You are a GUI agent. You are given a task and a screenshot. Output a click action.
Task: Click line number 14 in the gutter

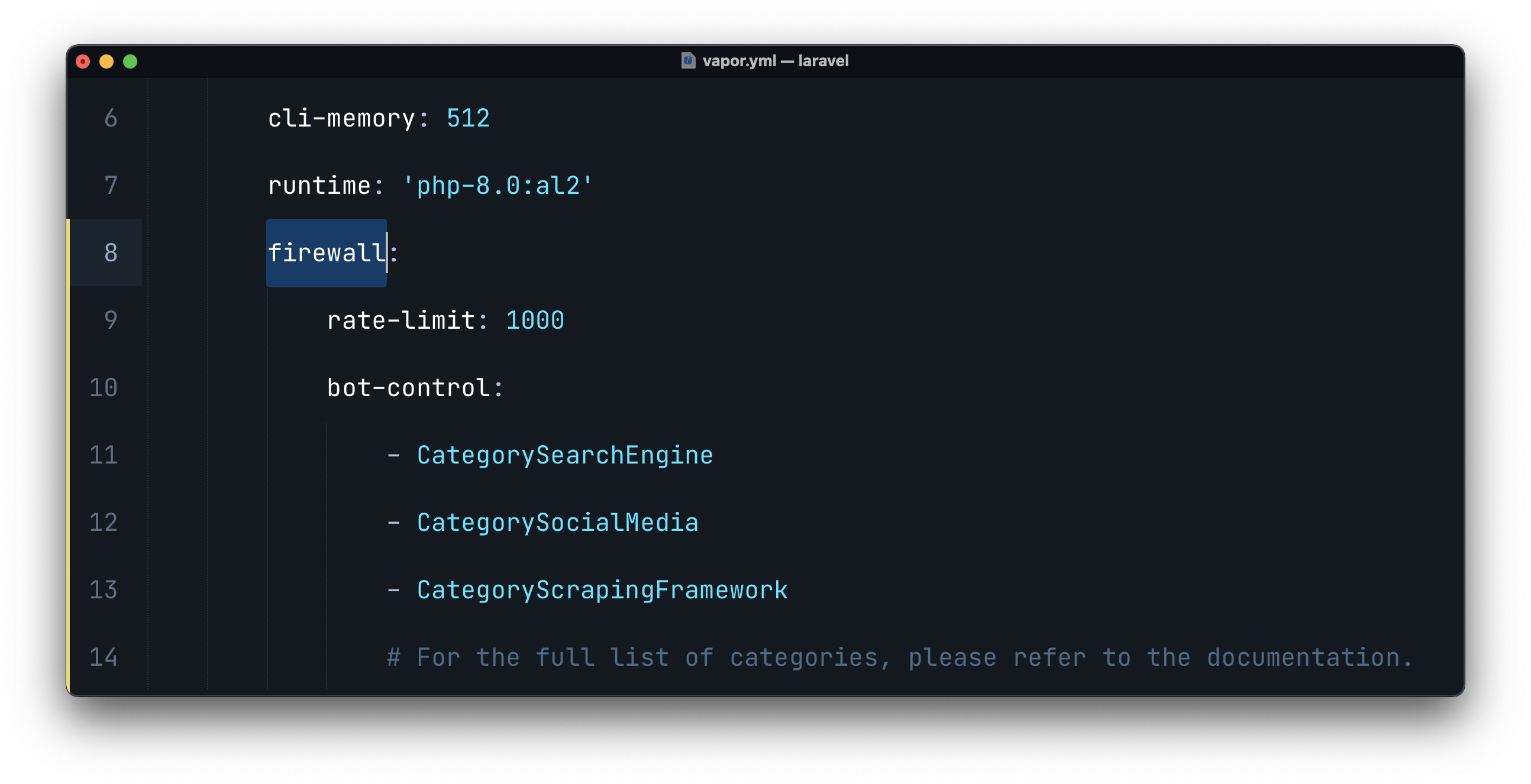click(104, 657)
